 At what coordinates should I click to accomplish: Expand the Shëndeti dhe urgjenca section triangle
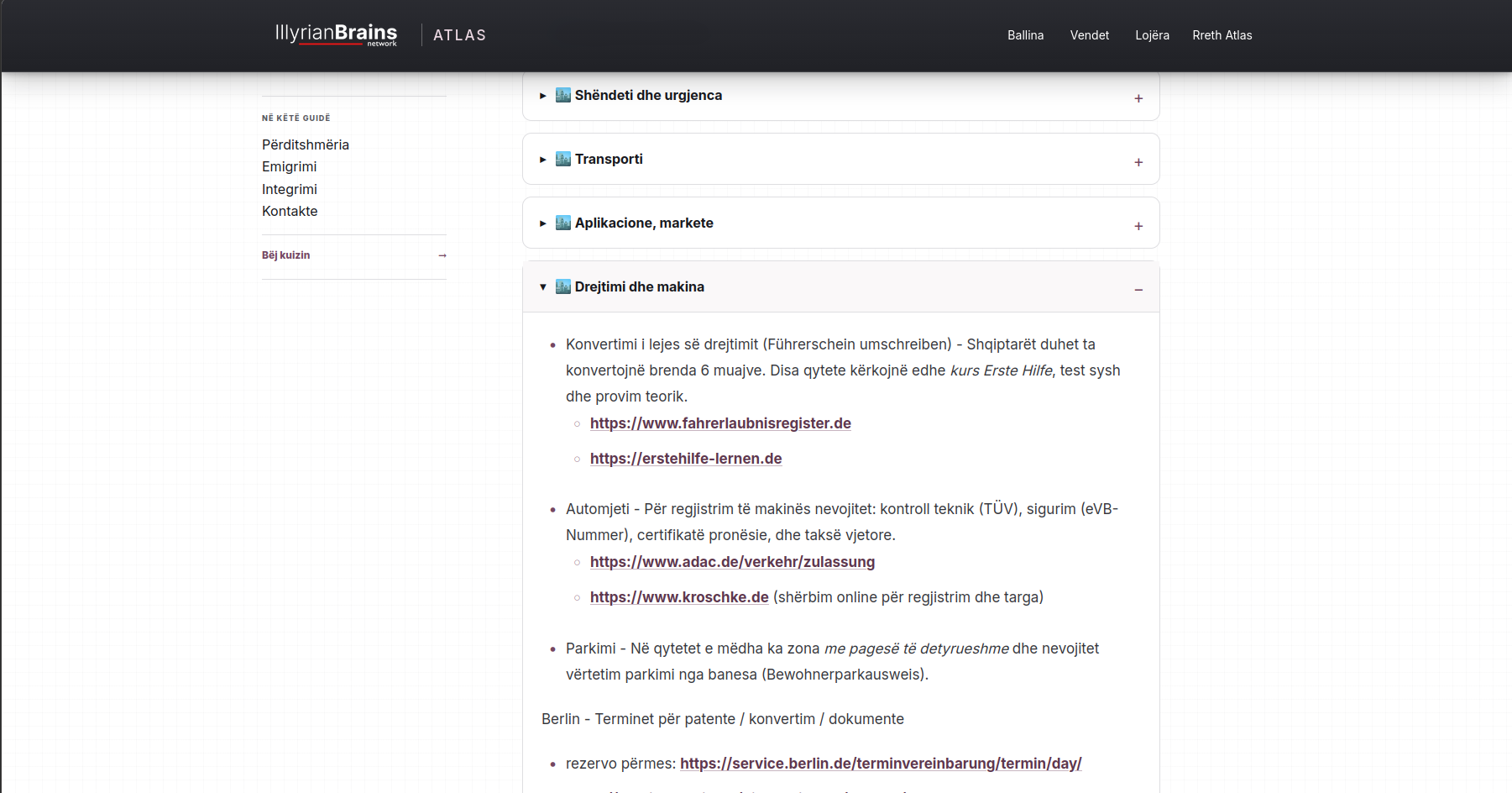click(x=543, y=96)
